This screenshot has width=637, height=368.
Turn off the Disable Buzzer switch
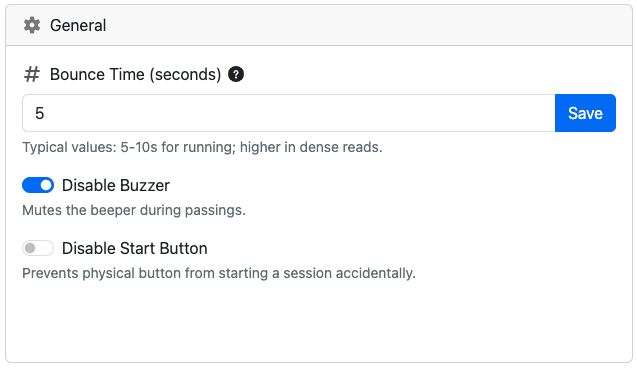[x=38, y=185]
